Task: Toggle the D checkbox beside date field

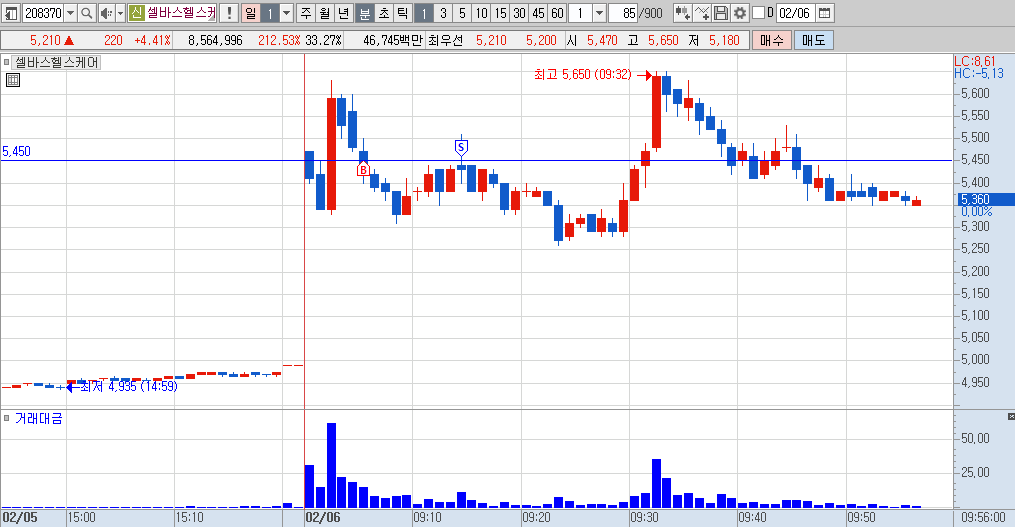Action: (758, 13)
